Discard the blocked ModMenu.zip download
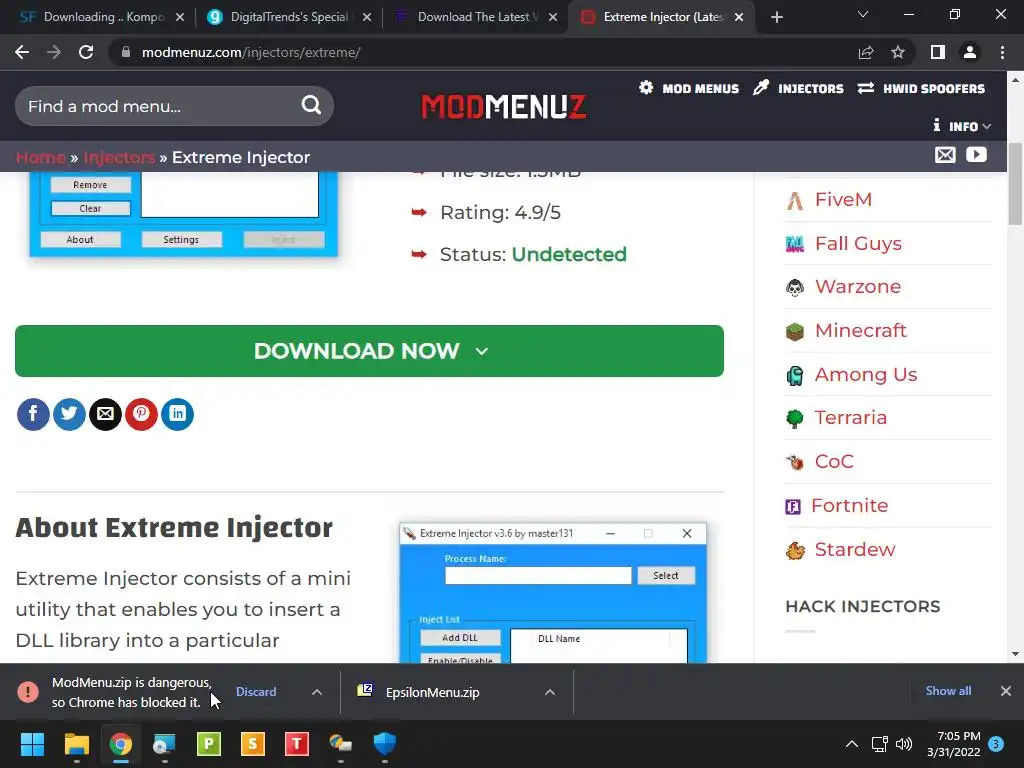 pyautogui.click(x=256, y=692)
